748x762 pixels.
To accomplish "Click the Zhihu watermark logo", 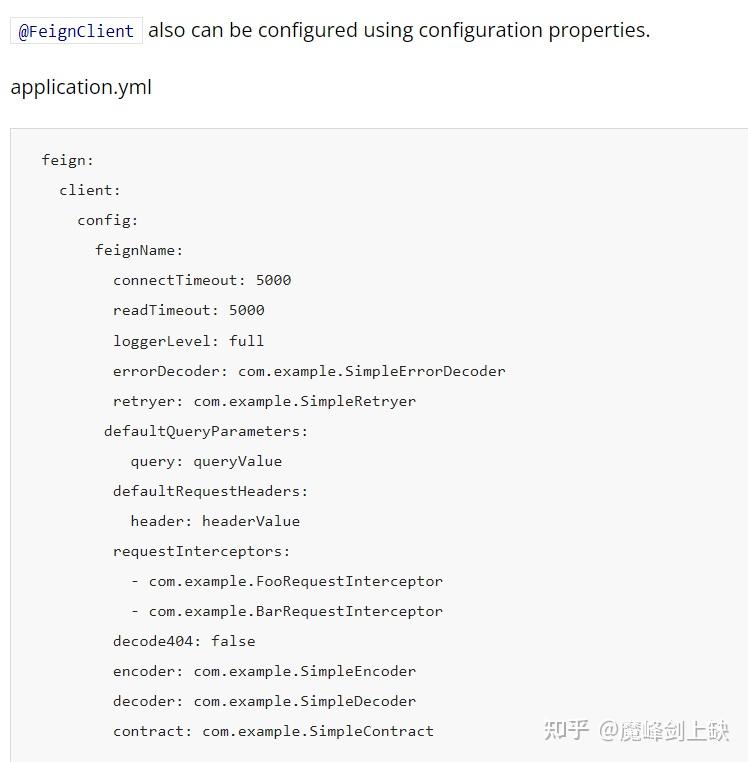I will point(566,731).
